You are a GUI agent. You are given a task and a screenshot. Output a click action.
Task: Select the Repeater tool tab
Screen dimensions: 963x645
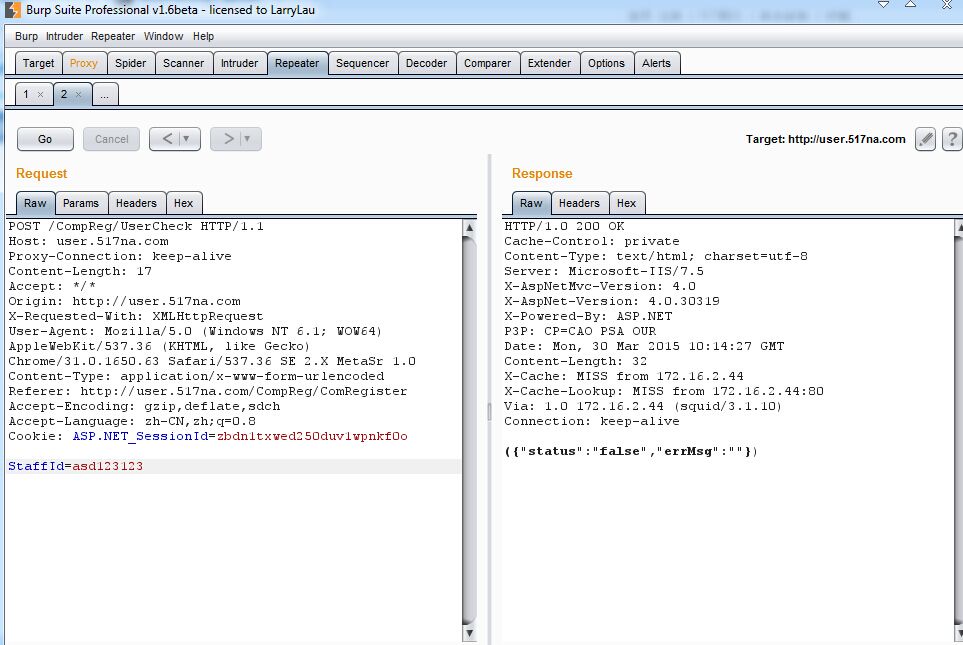pyautogui.click(x=297, y=63)
